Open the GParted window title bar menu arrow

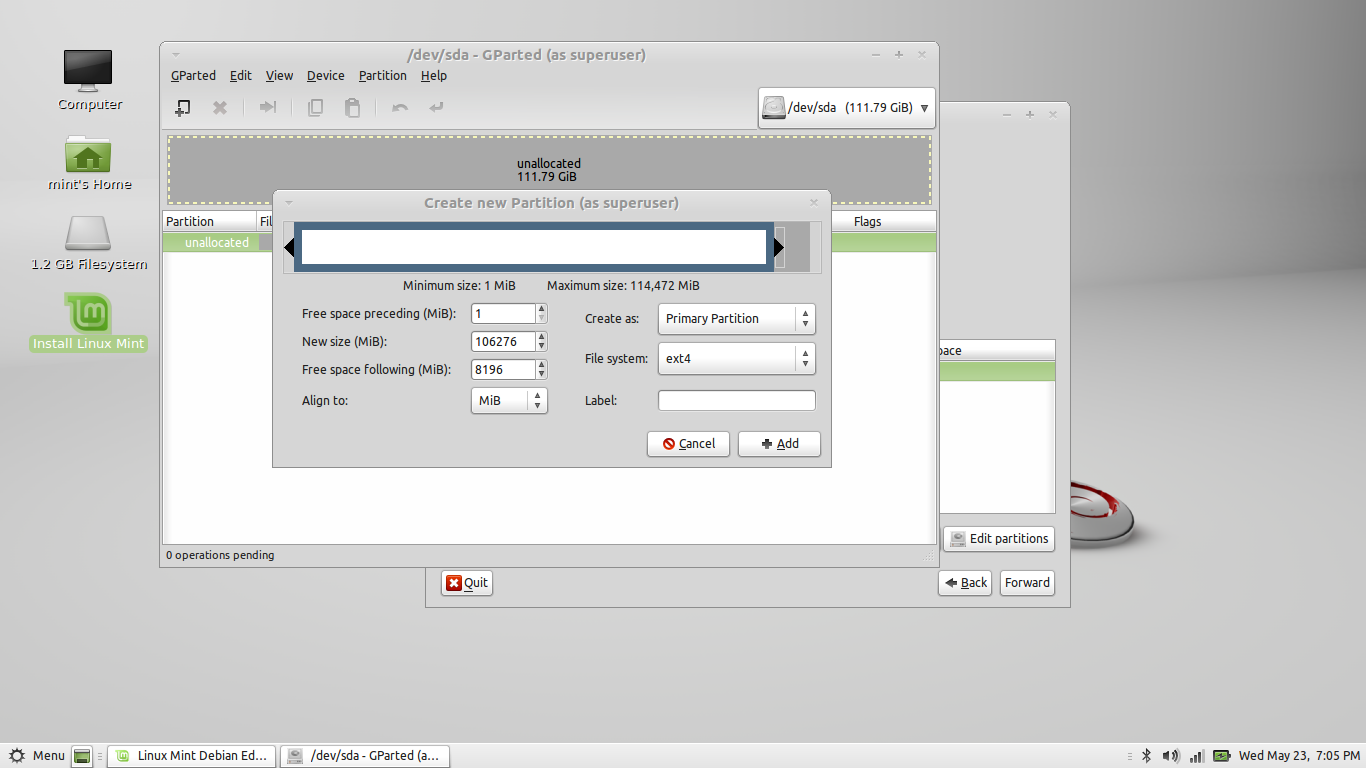coord(175,55)
